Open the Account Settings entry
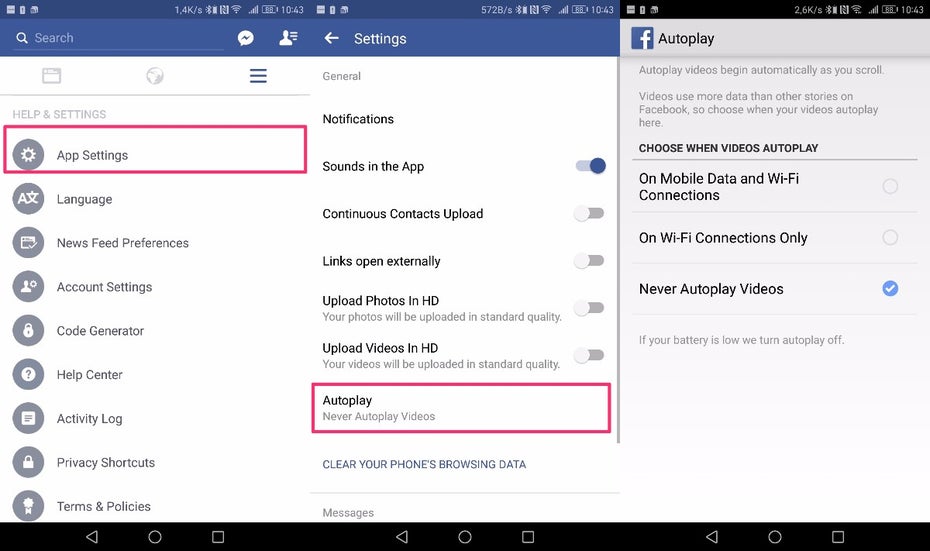The height and width of the screenshot is (551, 930). pos(155,286)
